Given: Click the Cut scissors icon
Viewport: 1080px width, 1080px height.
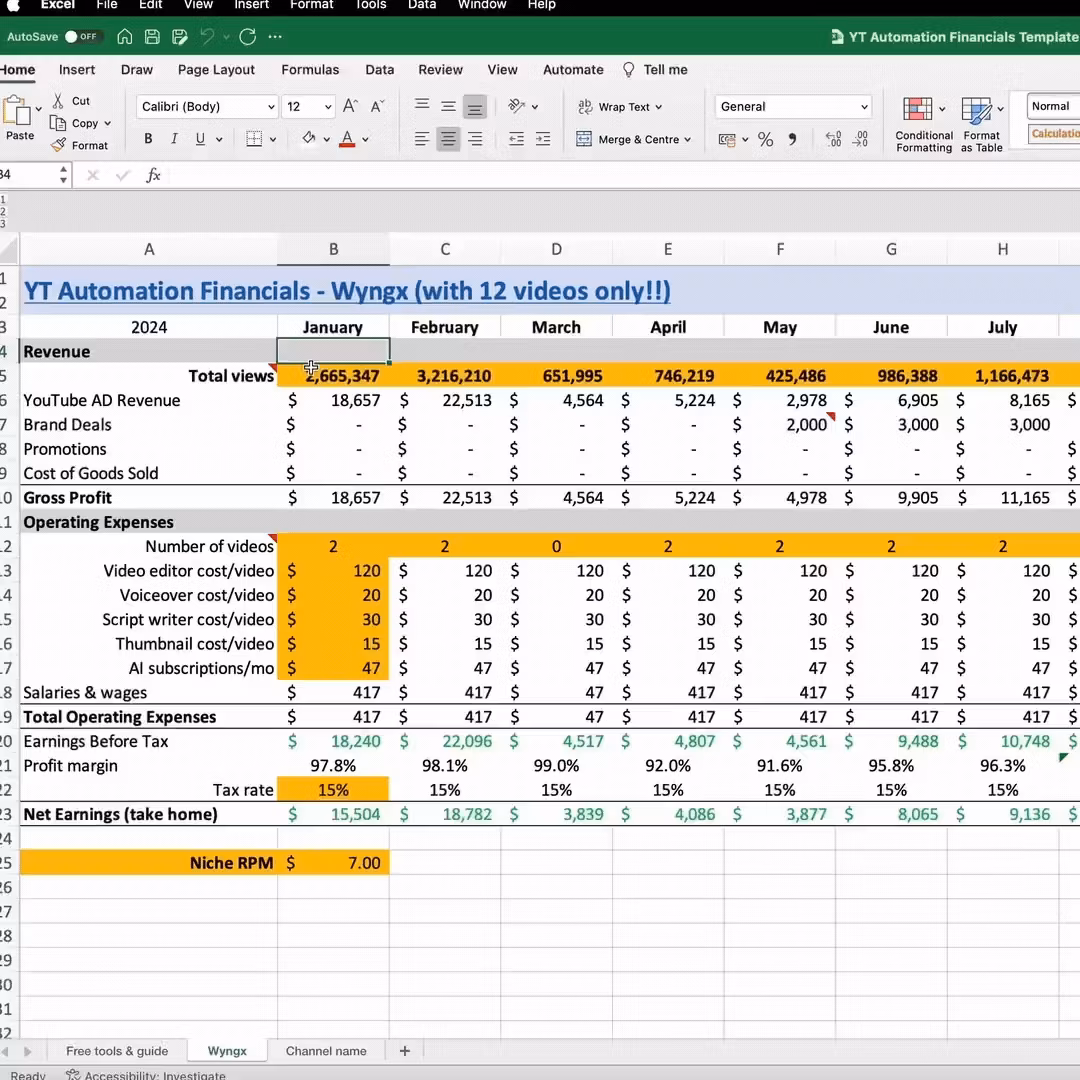Looking at the screenshot, I should tap(58, 101).
